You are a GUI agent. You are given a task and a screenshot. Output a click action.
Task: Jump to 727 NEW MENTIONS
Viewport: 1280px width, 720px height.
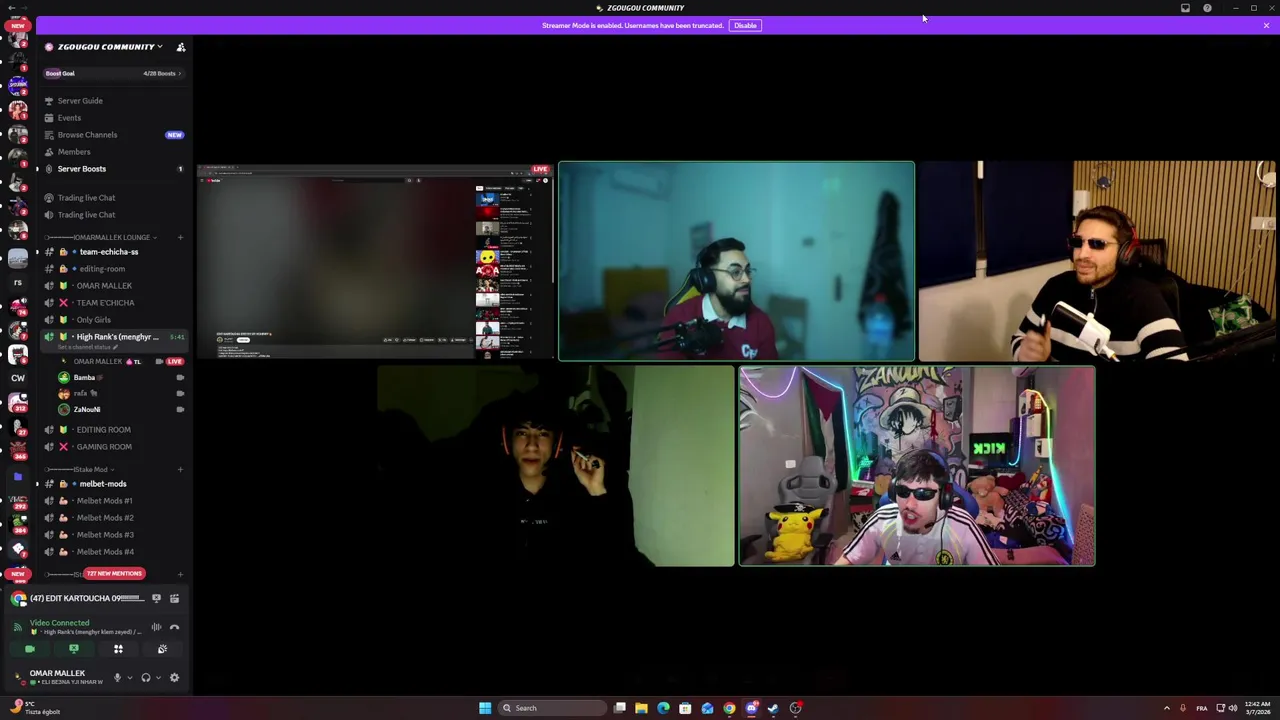pos(114,574)
